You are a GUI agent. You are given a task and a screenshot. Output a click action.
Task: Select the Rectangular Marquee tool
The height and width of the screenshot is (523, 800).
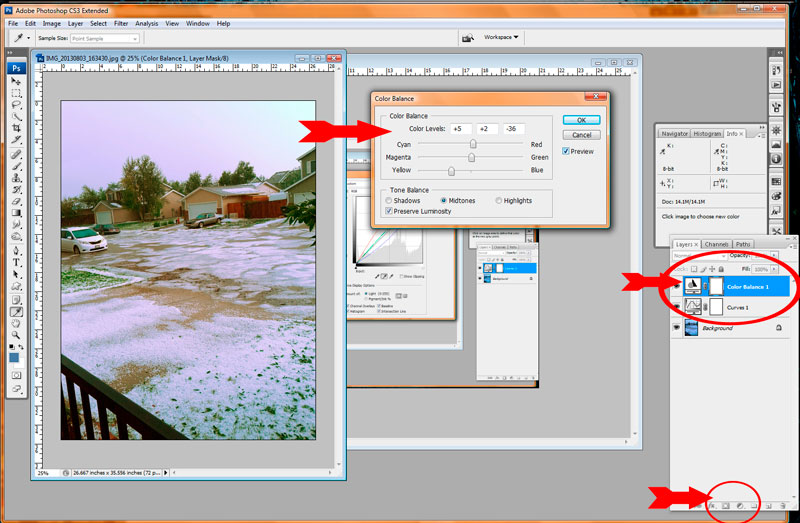(x=16, y=93)
